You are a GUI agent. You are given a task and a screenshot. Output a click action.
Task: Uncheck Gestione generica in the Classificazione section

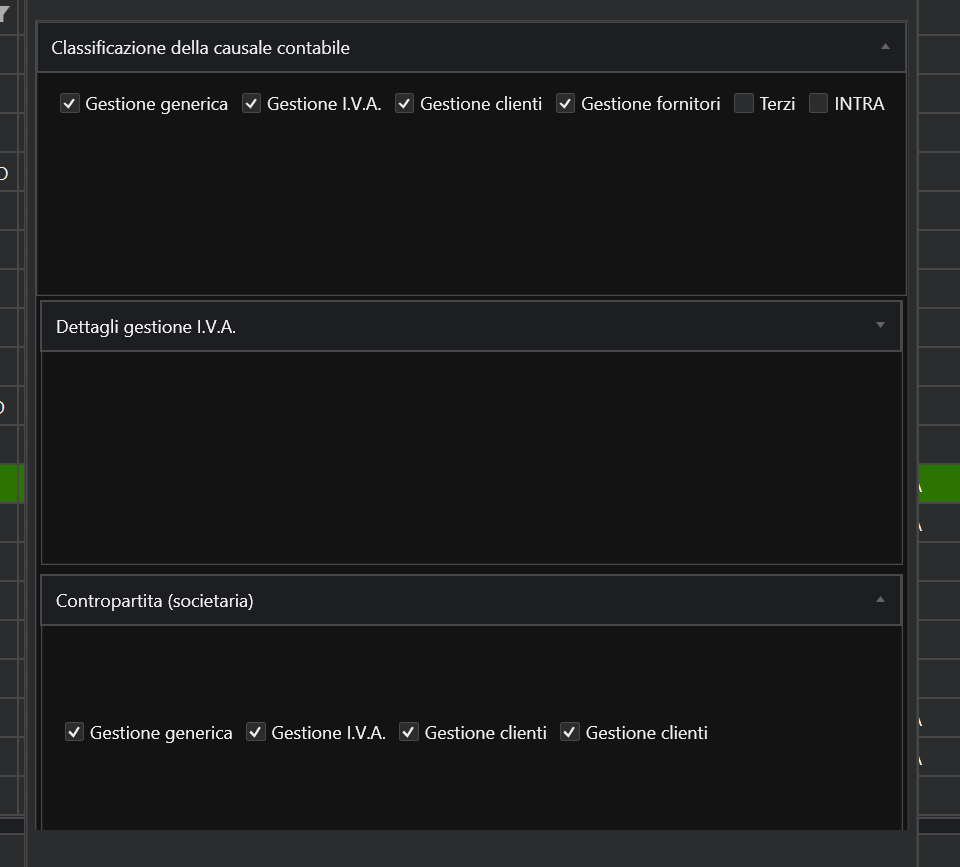(70, 103)
